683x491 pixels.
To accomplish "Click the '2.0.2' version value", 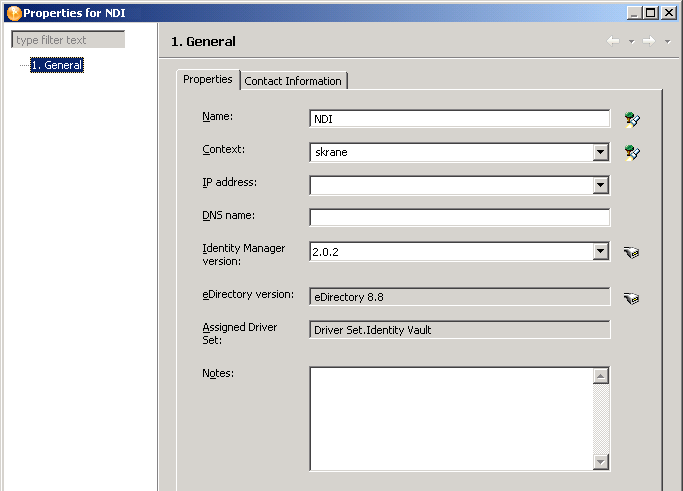I will tap(325, 252).
